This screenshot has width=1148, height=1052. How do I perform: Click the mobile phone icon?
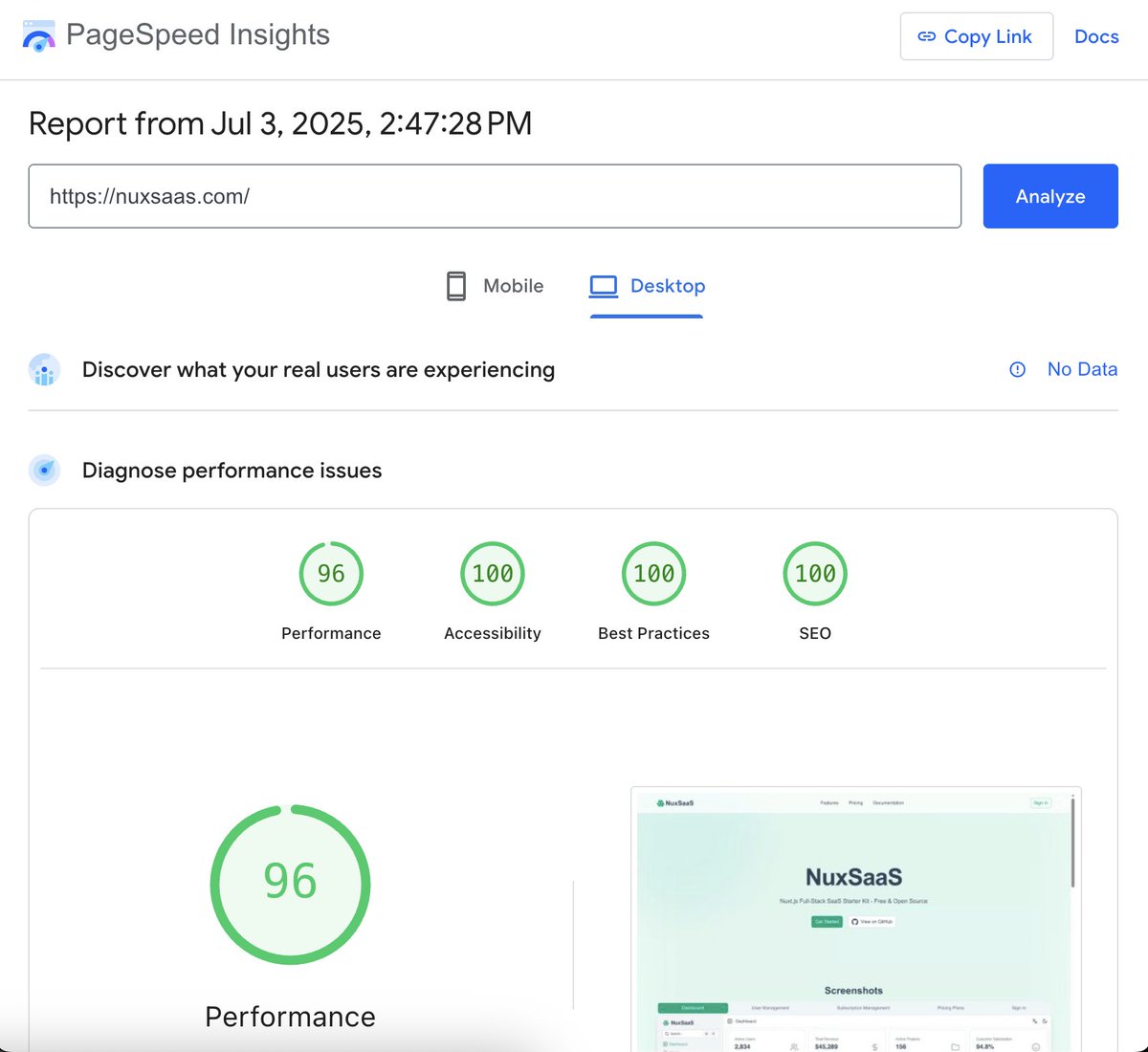click(456, 286)
